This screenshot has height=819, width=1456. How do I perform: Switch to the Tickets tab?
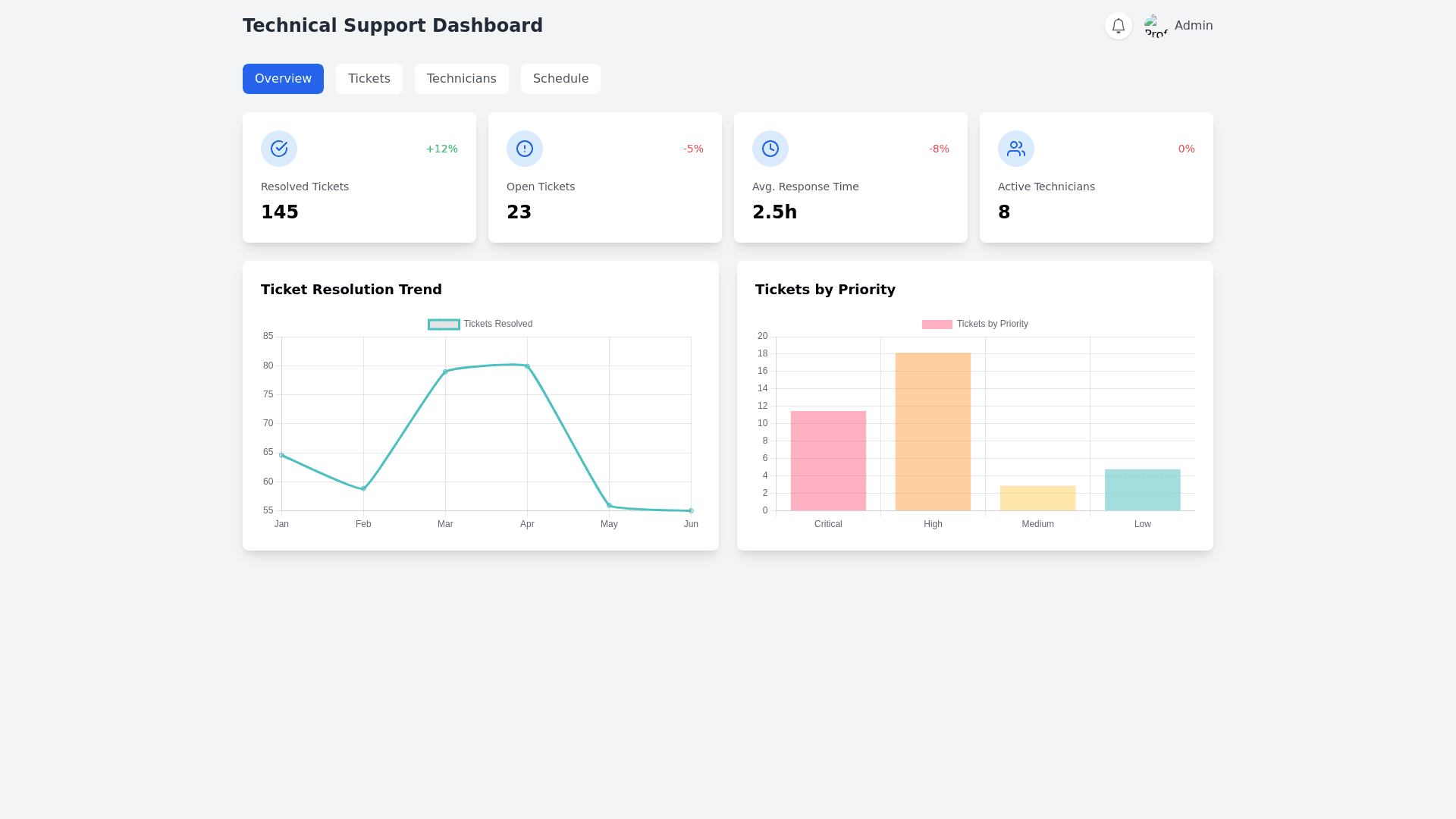click(x=369, y=79)
